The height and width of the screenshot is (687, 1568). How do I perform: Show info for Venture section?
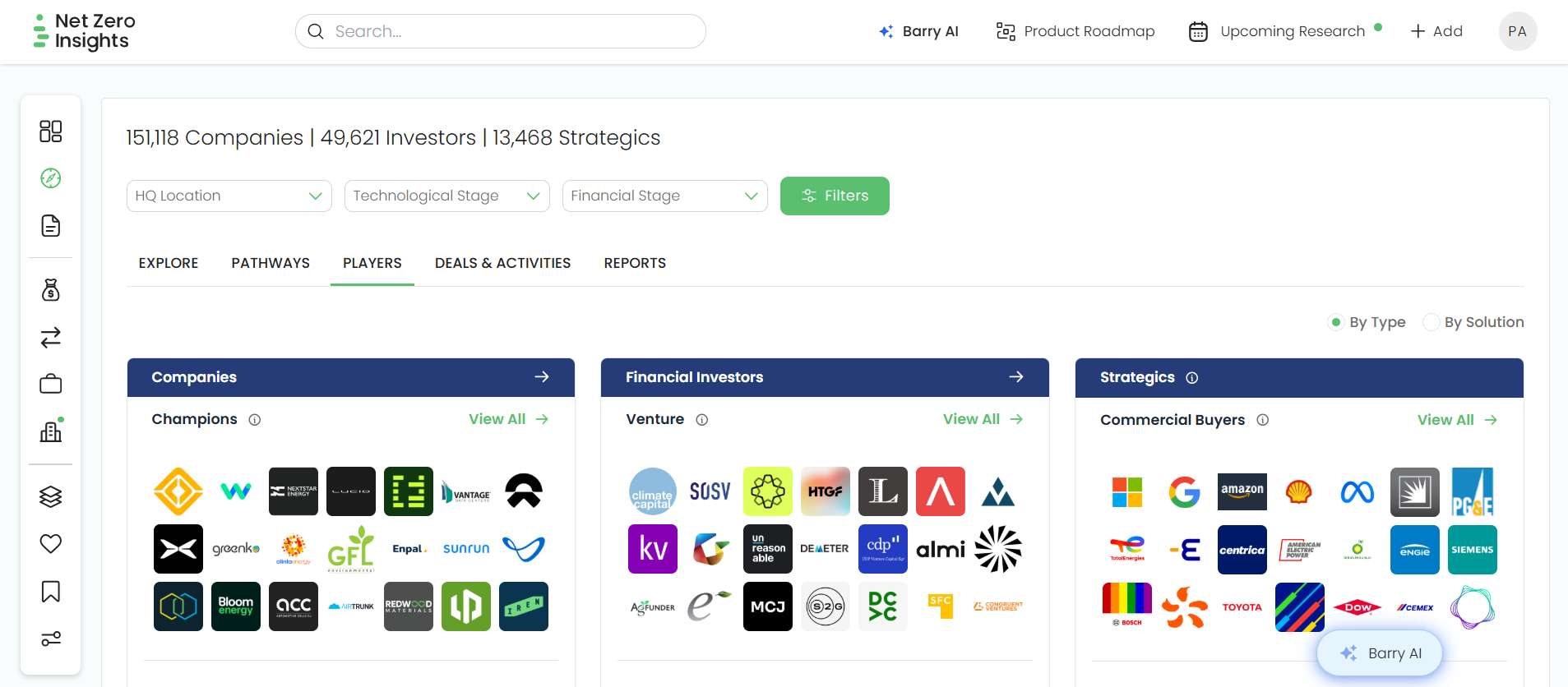point(702,420)
